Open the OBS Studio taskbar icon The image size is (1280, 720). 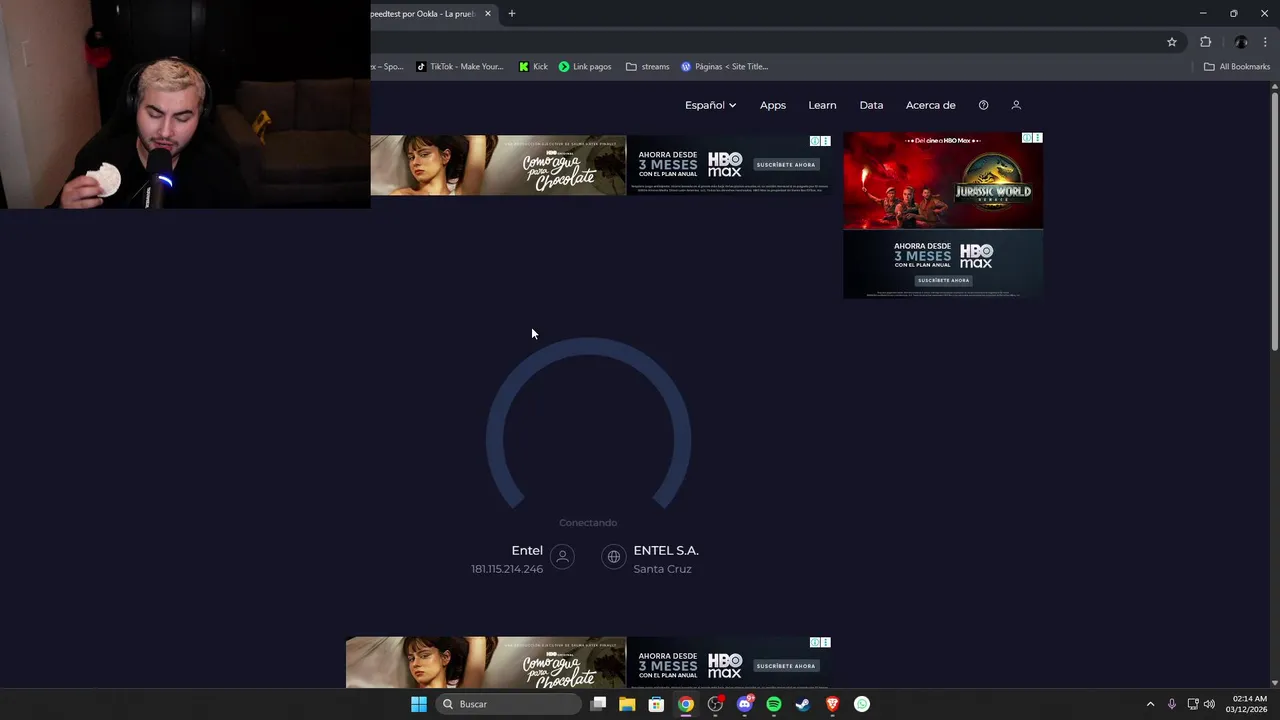(x=715, y=704)
